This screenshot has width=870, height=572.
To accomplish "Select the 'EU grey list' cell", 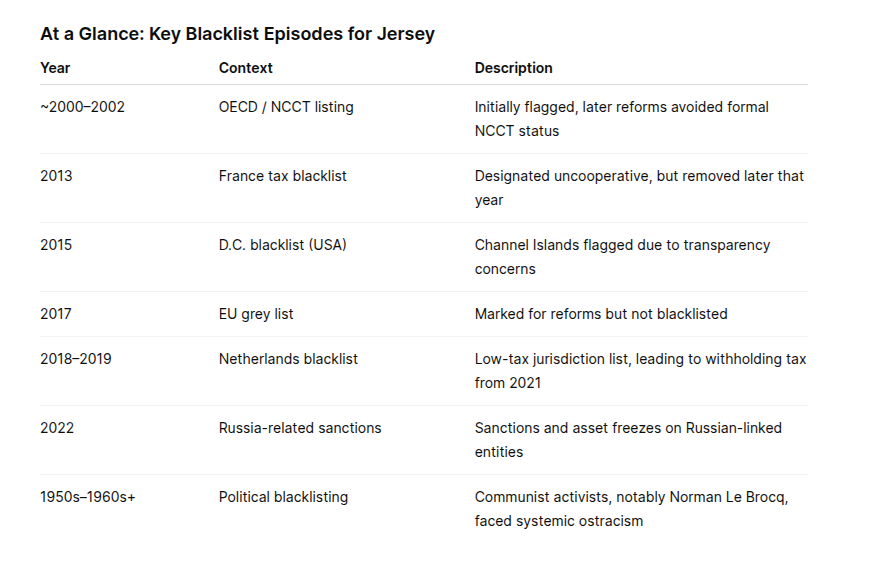I will tap(256, 314).
